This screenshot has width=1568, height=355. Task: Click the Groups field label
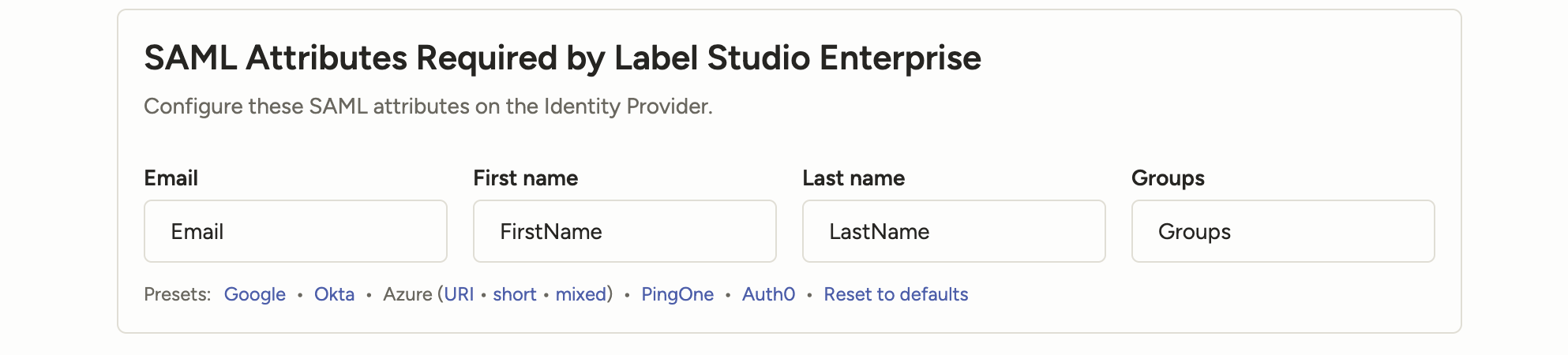click(x=1167, y=178)
